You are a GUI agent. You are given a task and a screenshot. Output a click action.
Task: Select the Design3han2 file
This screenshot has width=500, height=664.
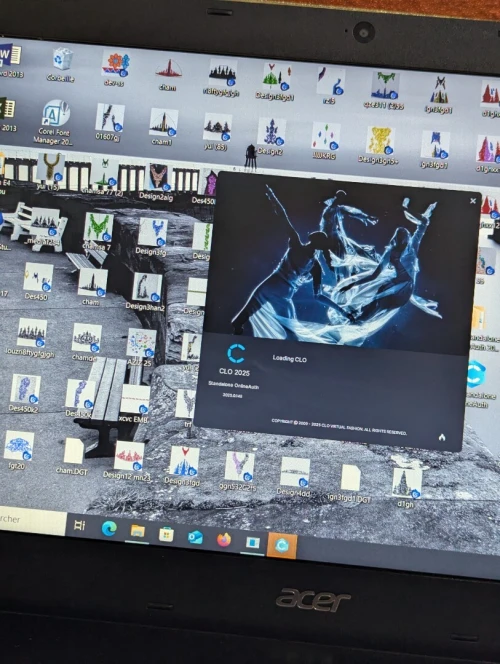[146, 292]
